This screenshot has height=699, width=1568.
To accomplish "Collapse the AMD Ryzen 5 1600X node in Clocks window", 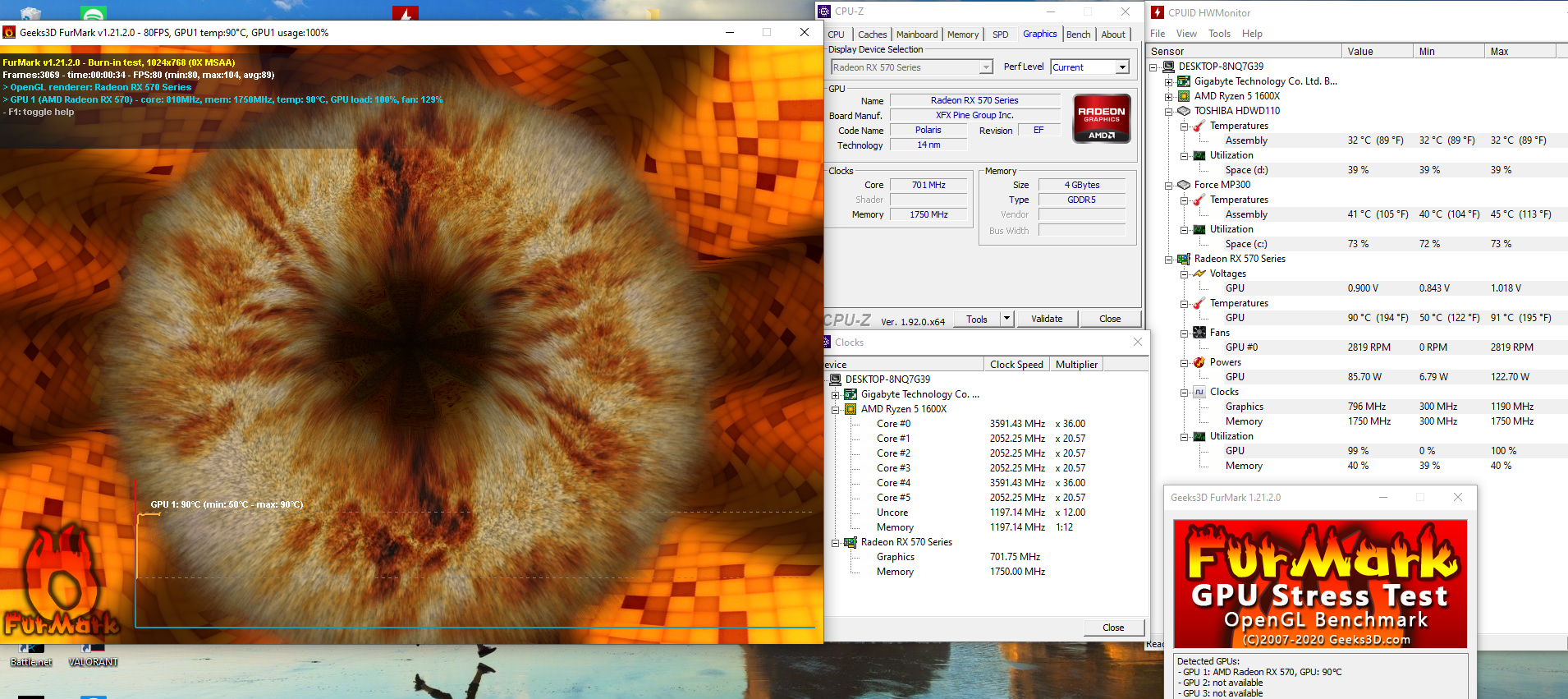I will 836,409.
